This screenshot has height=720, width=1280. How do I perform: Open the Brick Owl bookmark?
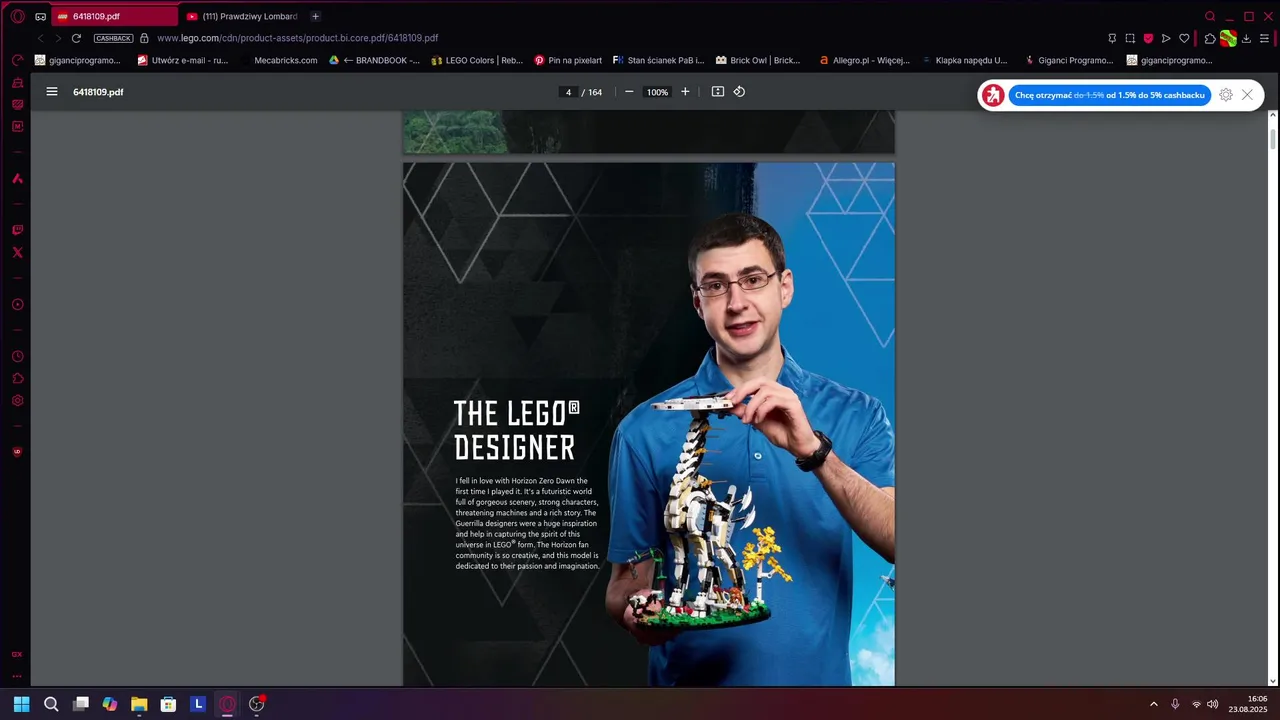(x=758, y=60)
